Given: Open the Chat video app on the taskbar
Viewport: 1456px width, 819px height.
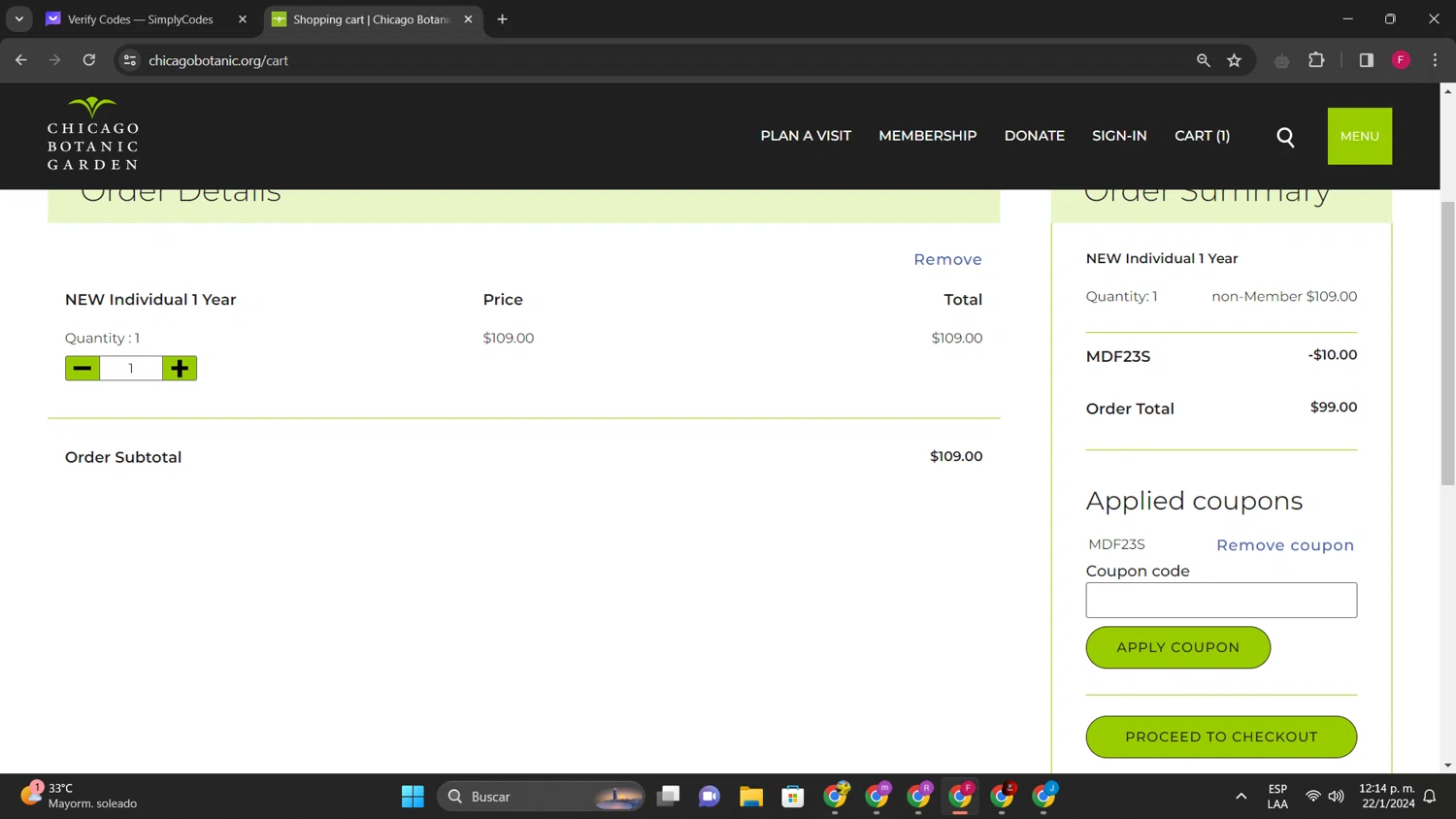Looking at the screenshot, I should point(710,797).
